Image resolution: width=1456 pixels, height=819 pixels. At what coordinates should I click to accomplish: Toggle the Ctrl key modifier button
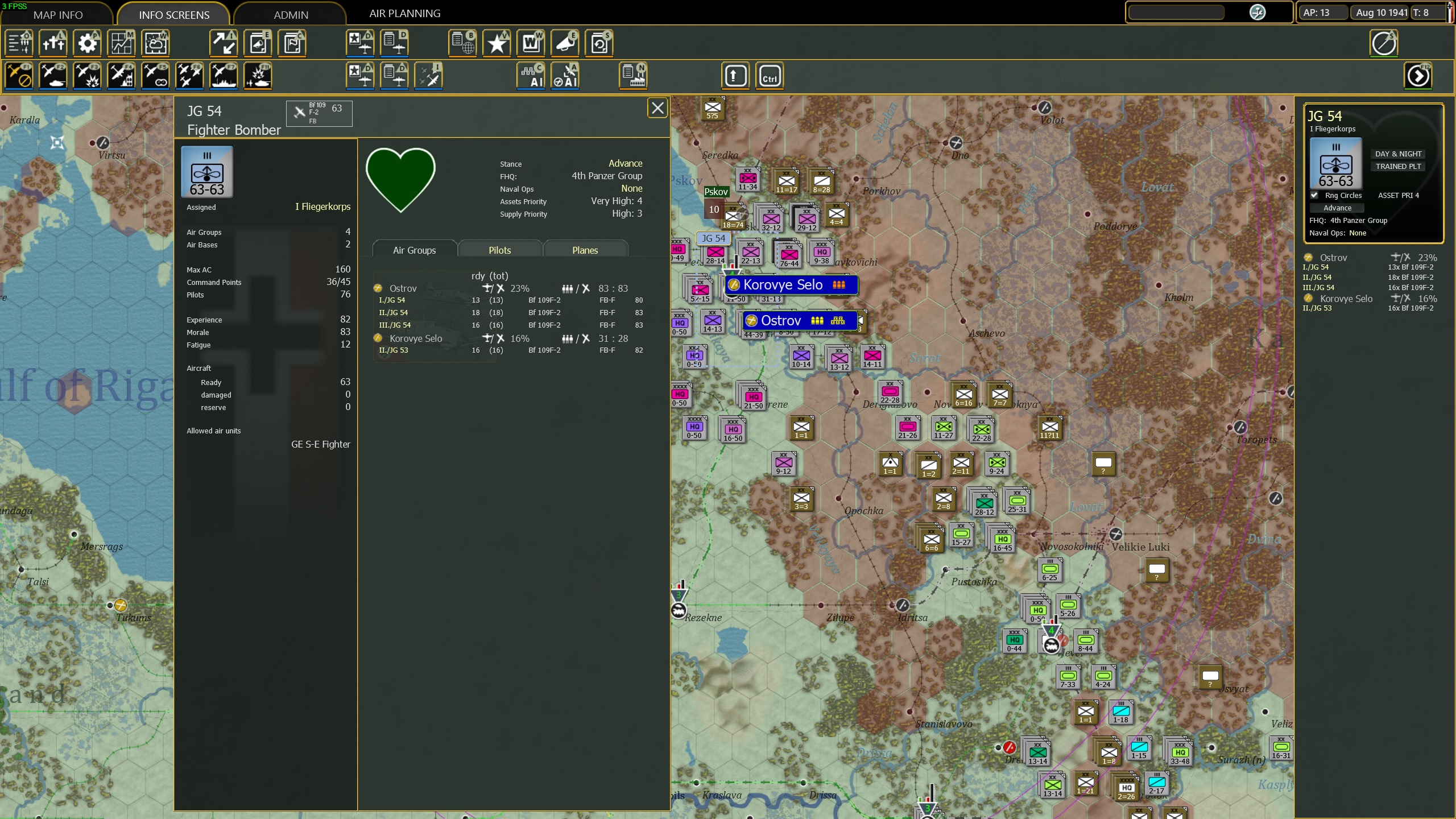tap(770, 76)
